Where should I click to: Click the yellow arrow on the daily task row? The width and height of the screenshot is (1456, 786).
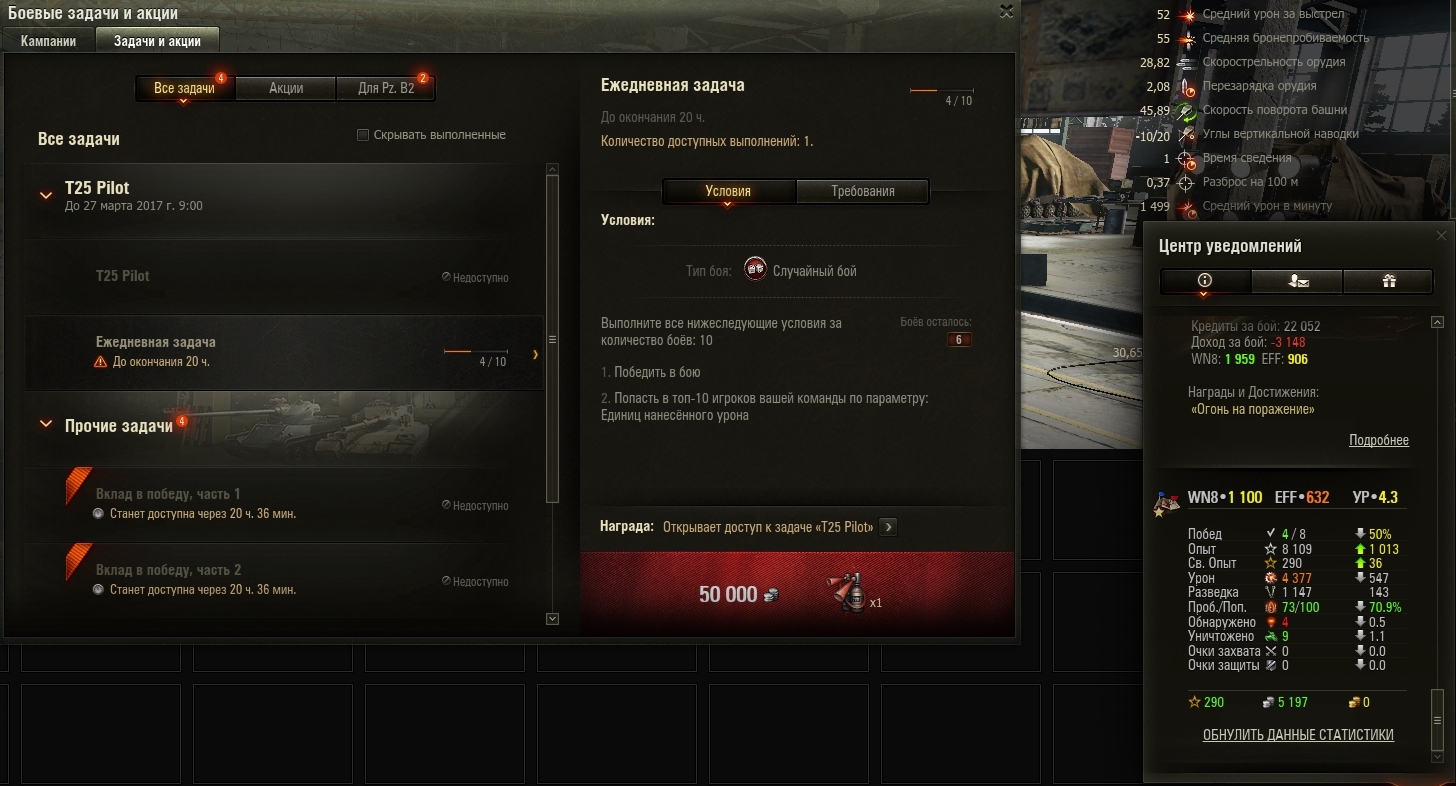(535, 354)
